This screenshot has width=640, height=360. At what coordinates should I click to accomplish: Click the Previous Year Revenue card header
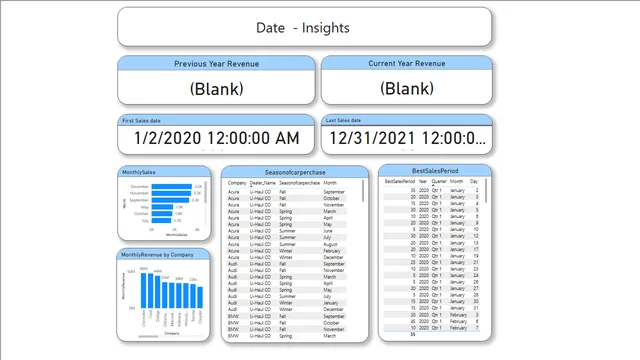coord(216,64)
